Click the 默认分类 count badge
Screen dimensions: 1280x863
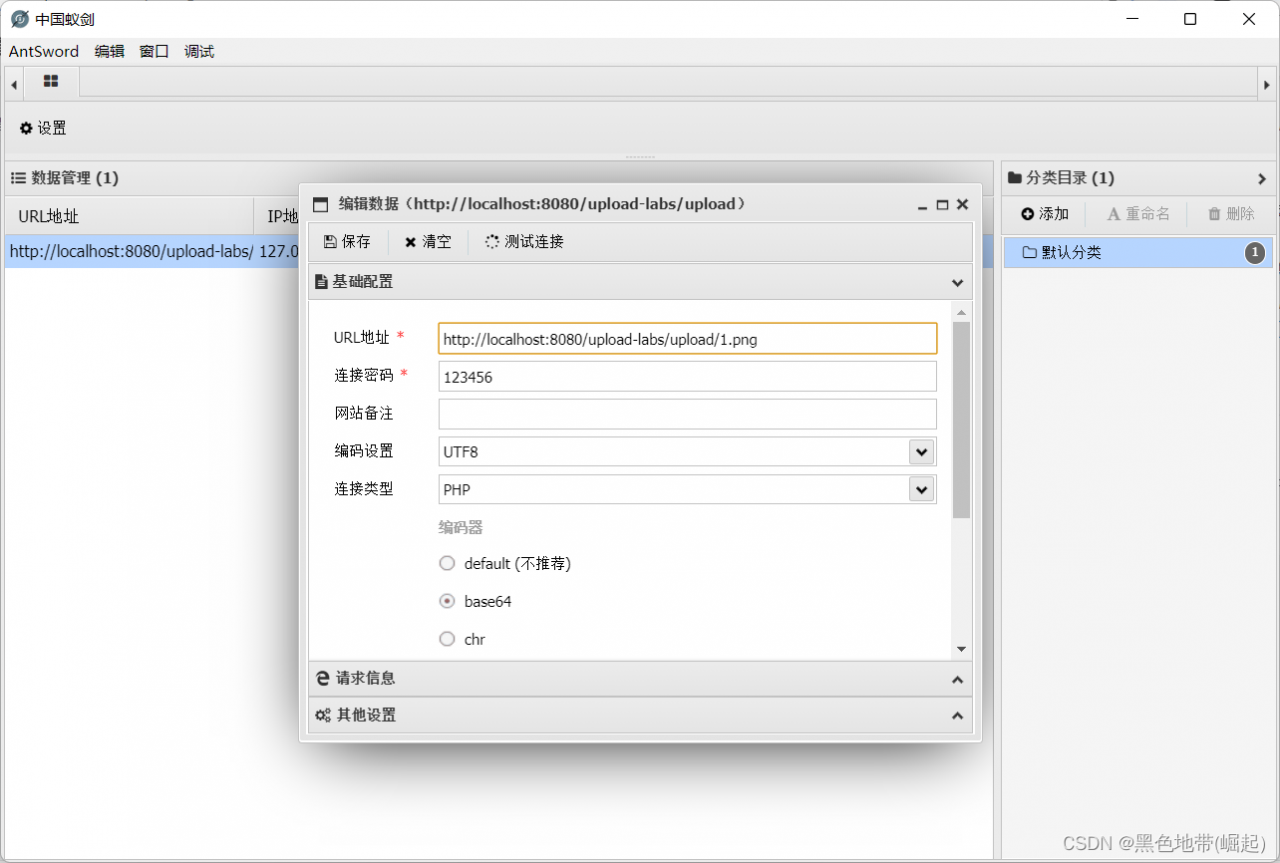[1255, 253]
